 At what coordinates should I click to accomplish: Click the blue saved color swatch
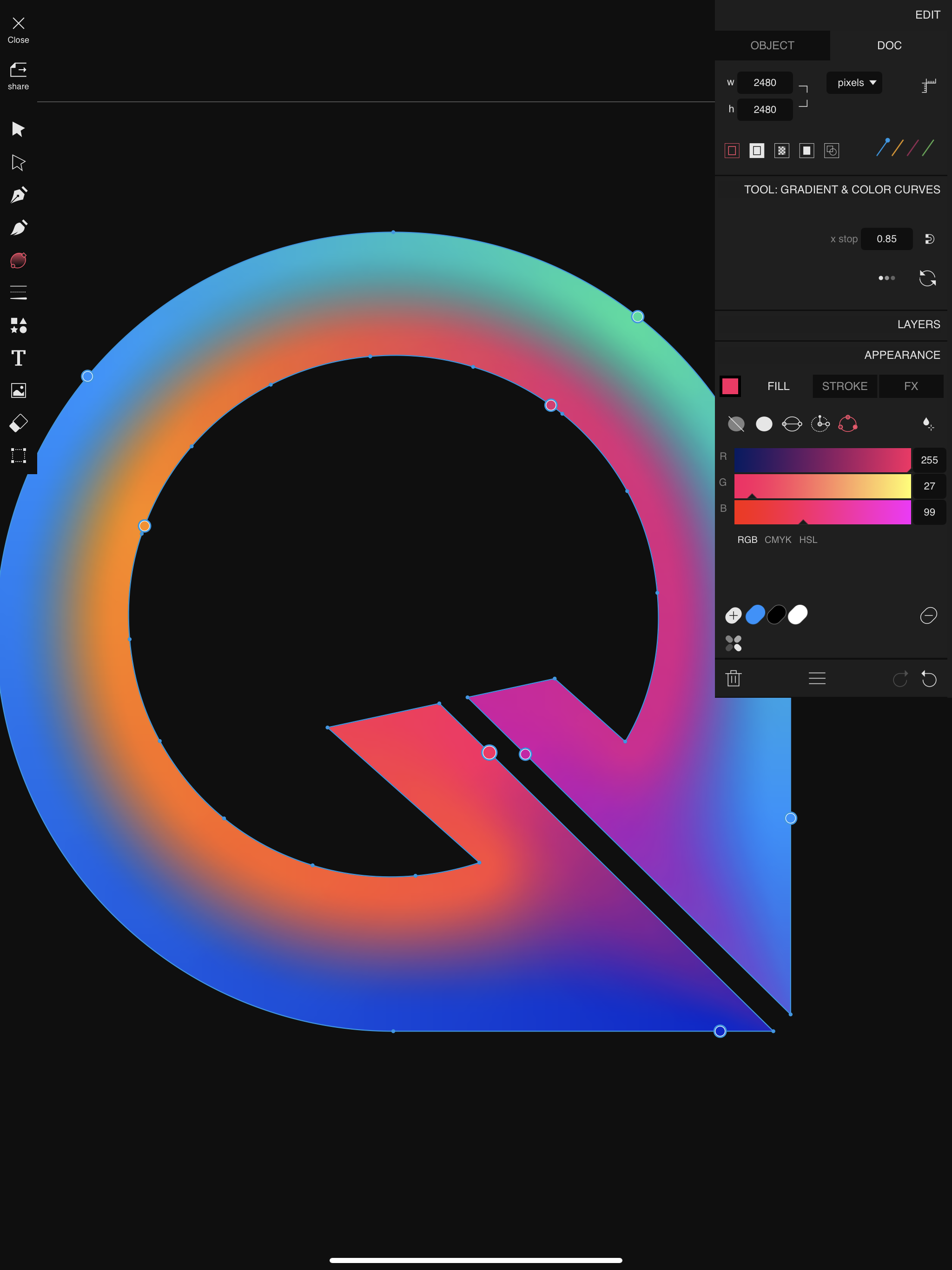pos(755,615)
